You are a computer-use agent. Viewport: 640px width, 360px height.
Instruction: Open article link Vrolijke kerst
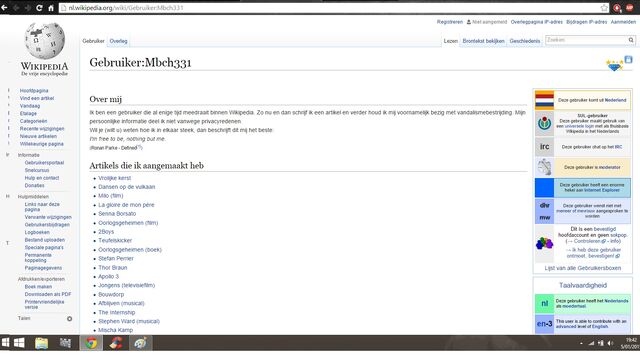point(115,178)
